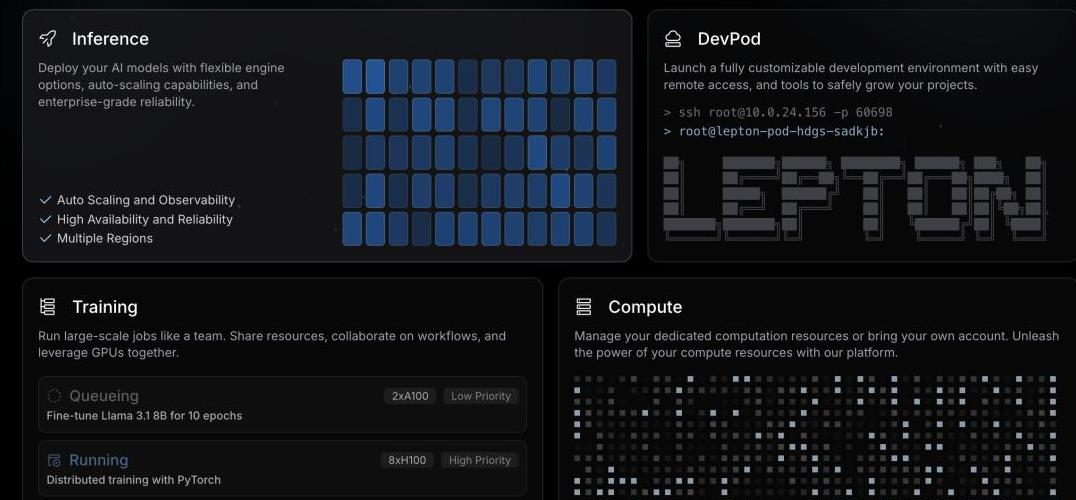
Task: Click 'Fine-tune Llama 3.1 8B for 10 epochs'
Action: 144,416
